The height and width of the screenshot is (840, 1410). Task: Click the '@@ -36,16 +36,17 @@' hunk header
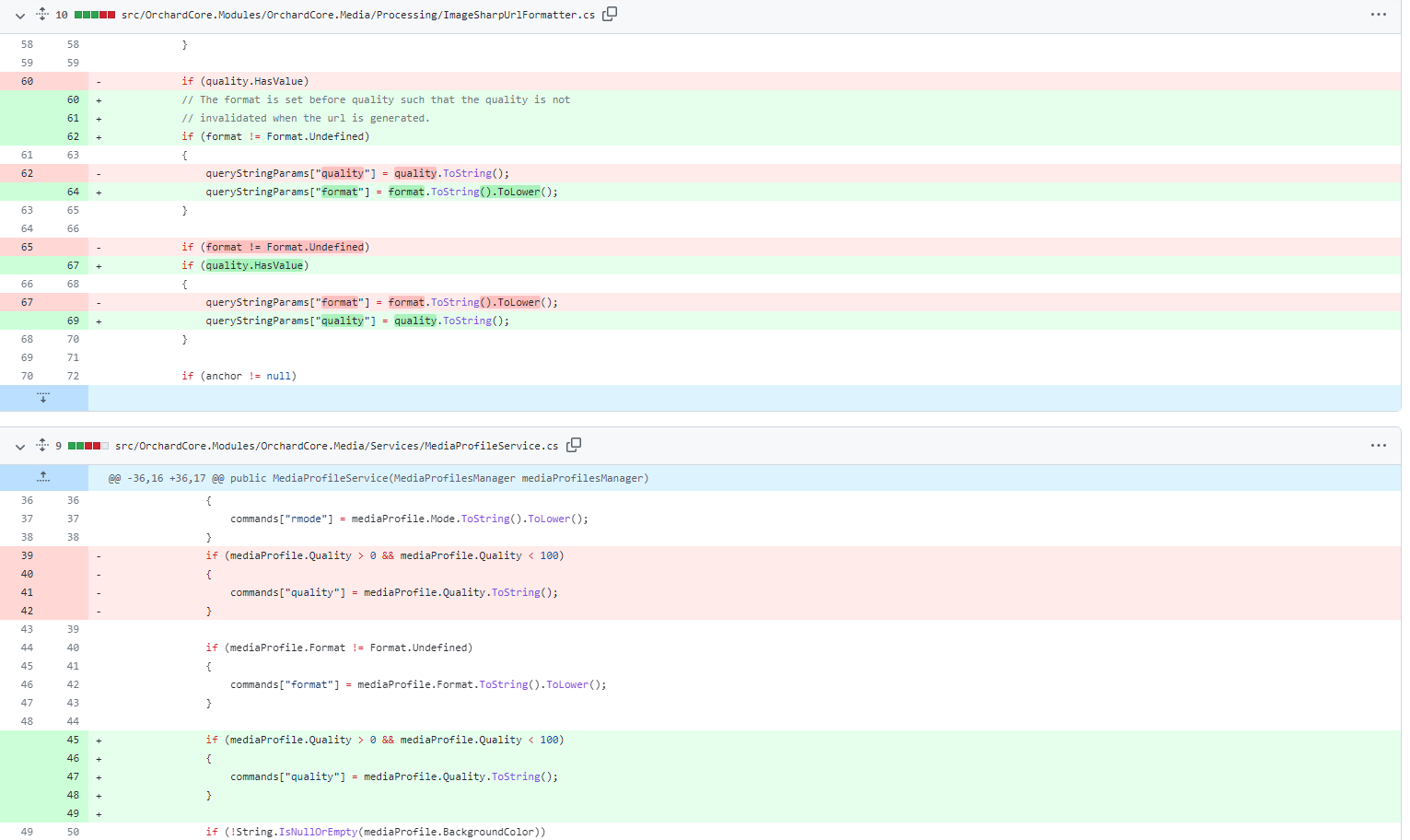point(379,478)
